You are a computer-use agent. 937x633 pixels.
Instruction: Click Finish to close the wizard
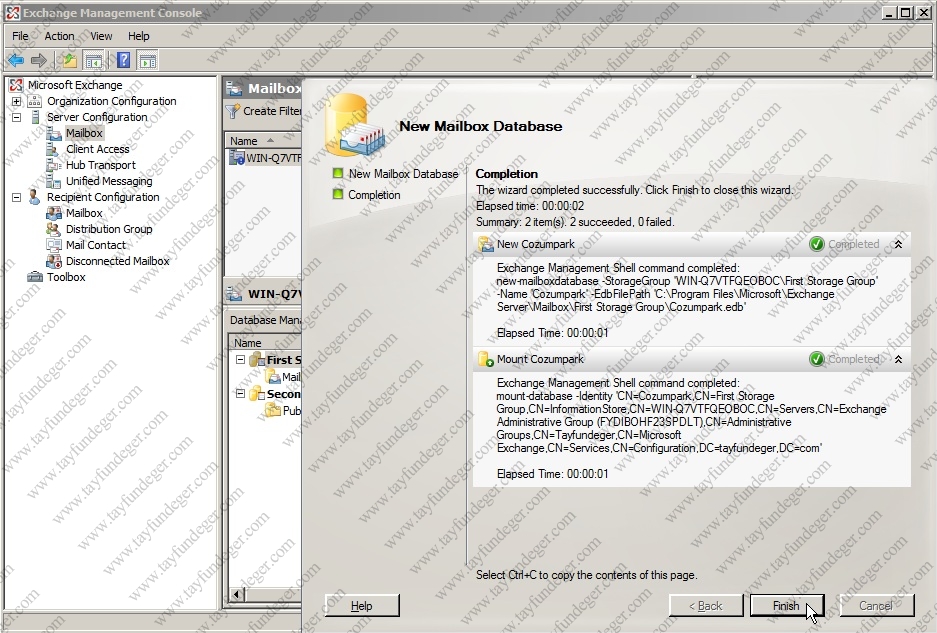pos(786,606)
